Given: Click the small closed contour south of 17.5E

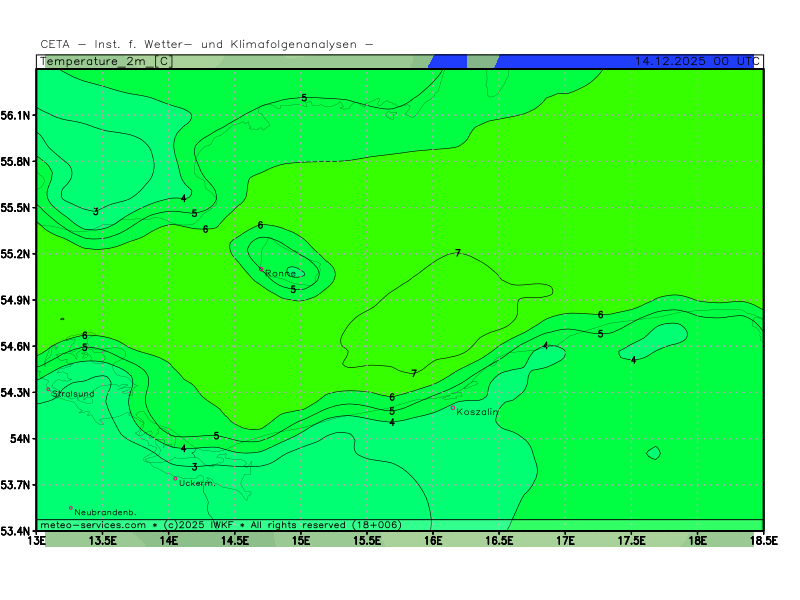Looking at the screenshot, I should (653, 453).
